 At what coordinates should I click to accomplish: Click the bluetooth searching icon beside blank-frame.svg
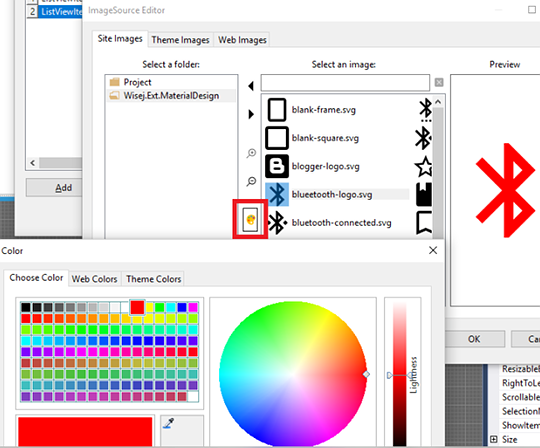[426, 110]
